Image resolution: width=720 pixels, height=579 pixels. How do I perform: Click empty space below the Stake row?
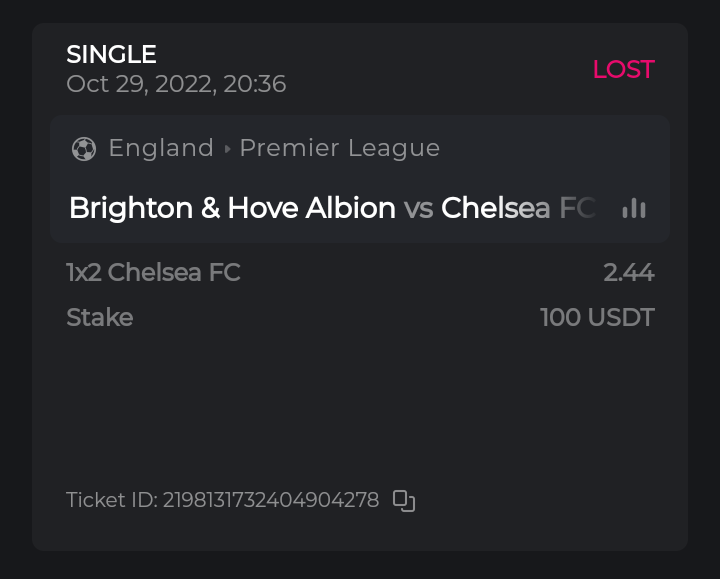tap(360, 400)
